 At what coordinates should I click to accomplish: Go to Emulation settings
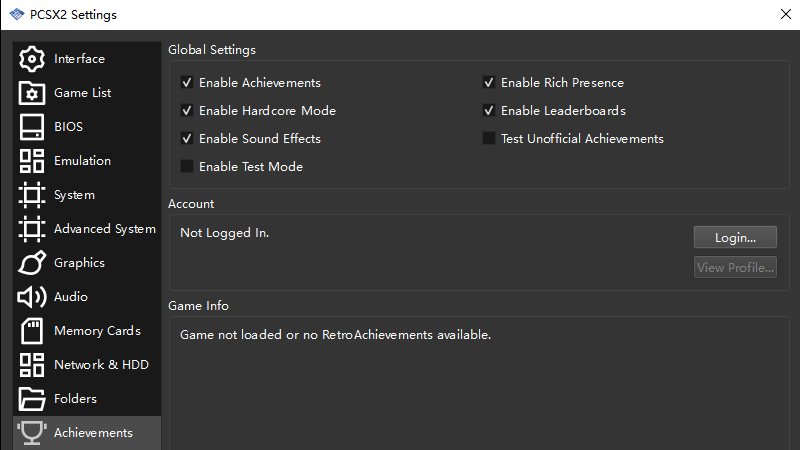click(x=83, y=161)
